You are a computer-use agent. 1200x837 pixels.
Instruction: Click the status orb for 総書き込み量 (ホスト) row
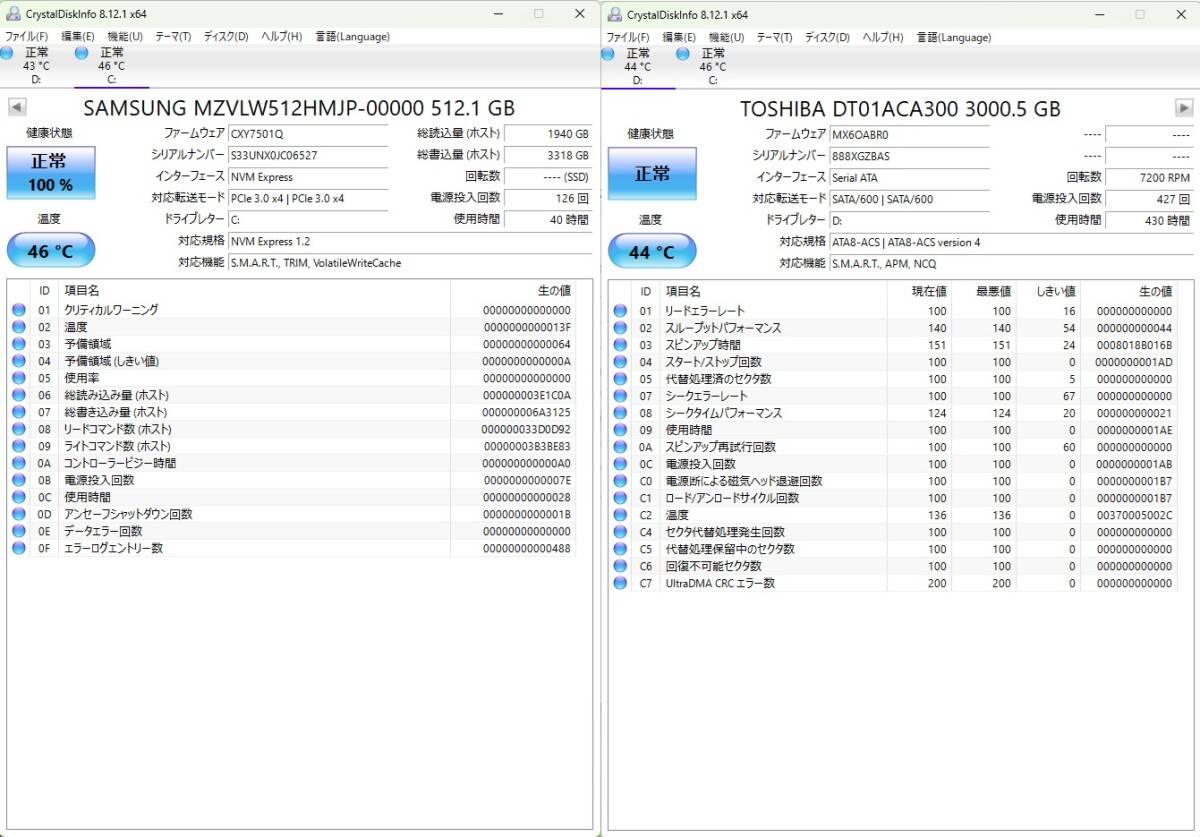18,412
